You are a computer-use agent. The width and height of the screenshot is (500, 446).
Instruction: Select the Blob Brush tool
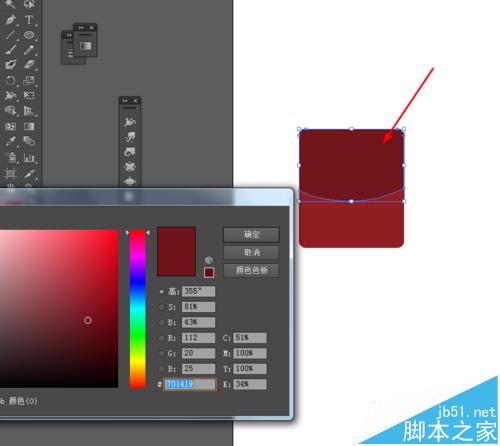10,64
